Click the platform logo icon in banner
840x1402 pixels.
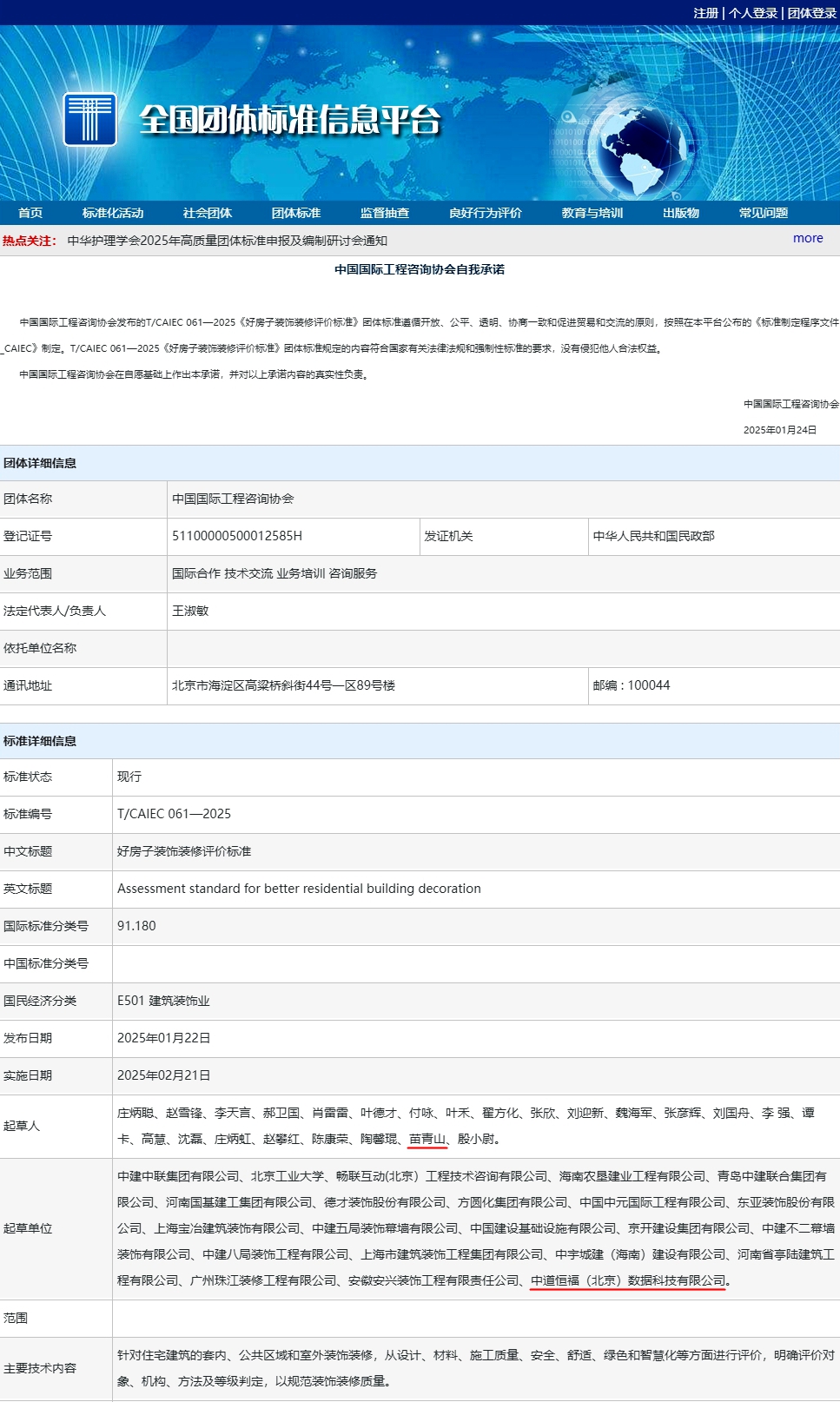89,120
